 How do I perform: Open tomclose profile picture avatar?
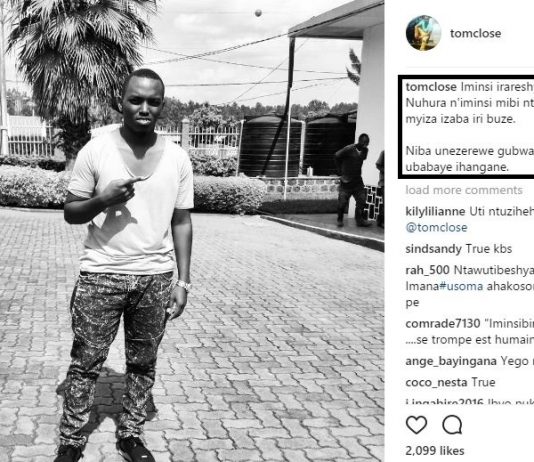(x=423, y=33)
